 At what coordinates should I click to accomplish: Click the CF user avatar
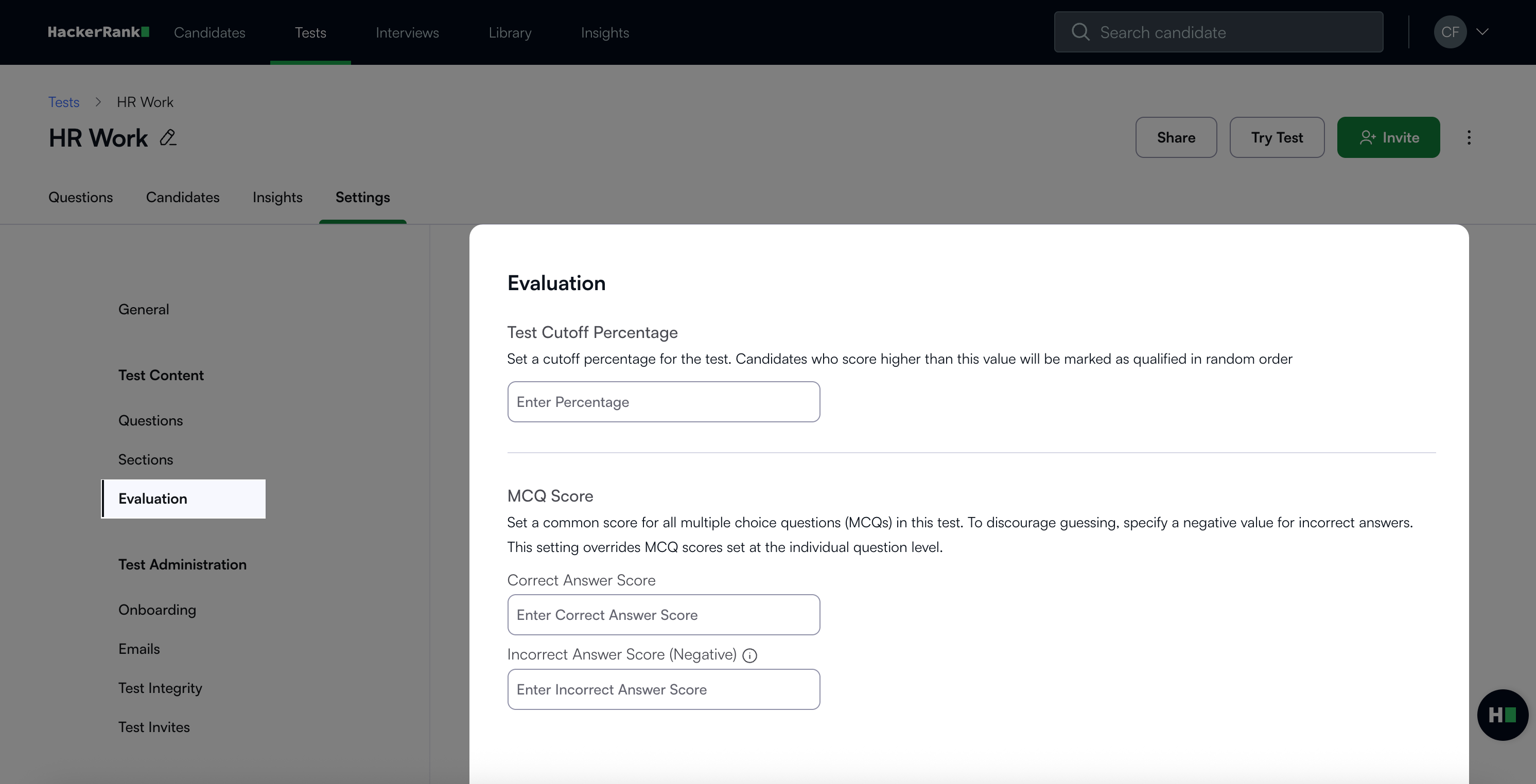pos(1450,32)
